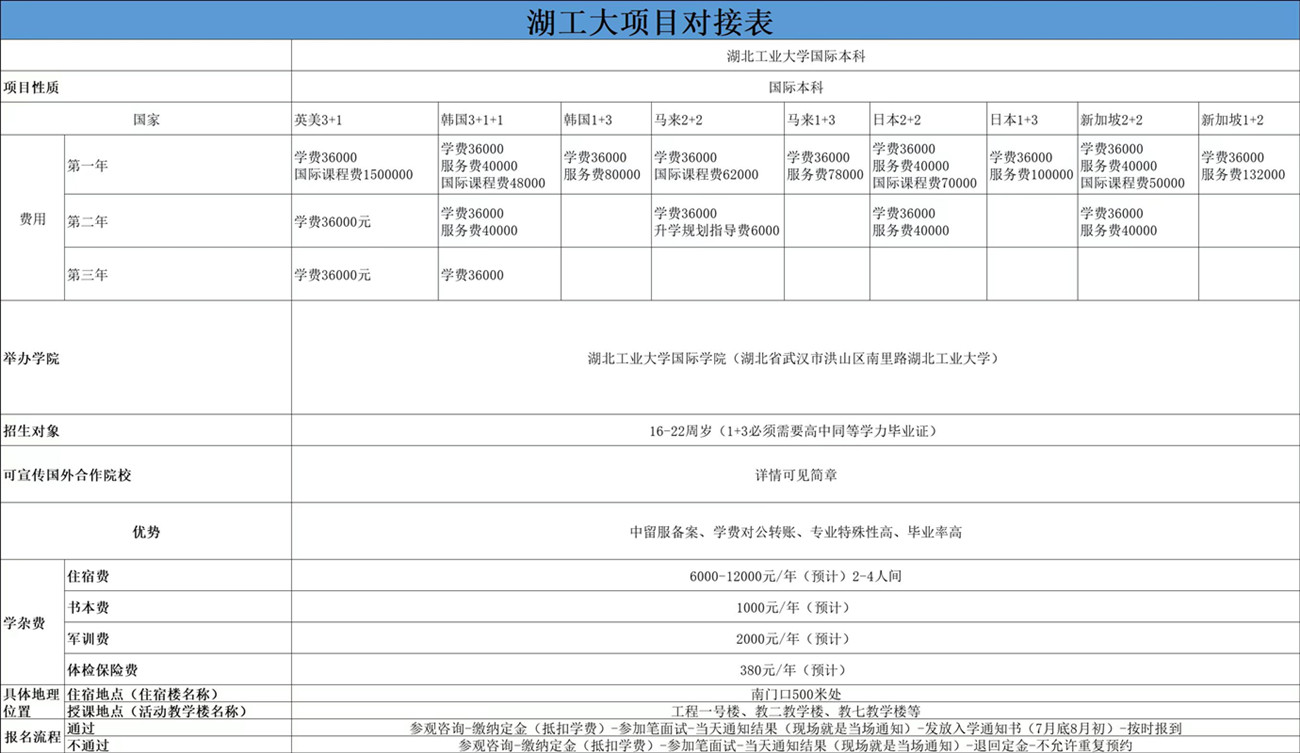
Task: Click the 湖北工业大学国际本科 header cell
Action: pos(795,56)
